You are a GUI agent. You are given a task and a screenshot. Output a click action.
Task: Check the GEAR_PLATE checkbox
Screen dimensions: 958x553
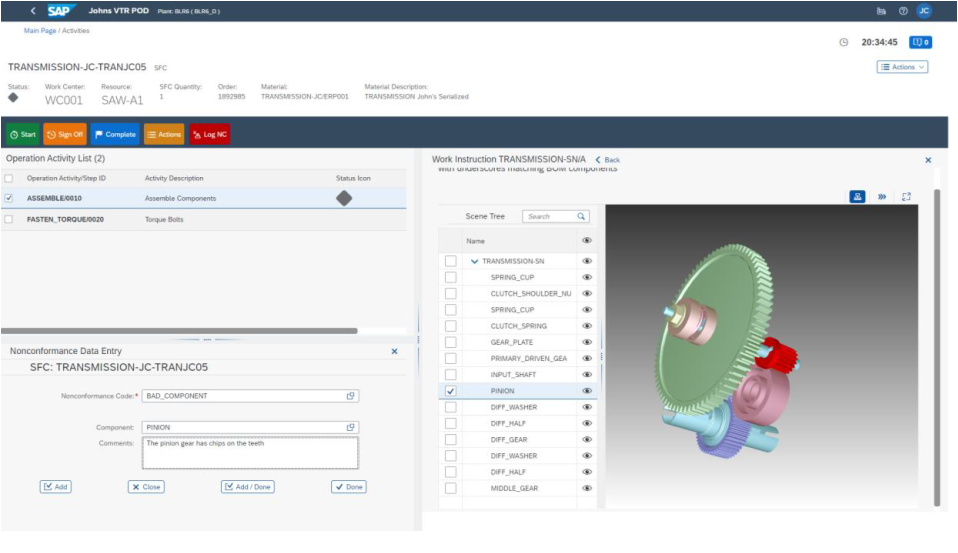(x=450, y=342)
